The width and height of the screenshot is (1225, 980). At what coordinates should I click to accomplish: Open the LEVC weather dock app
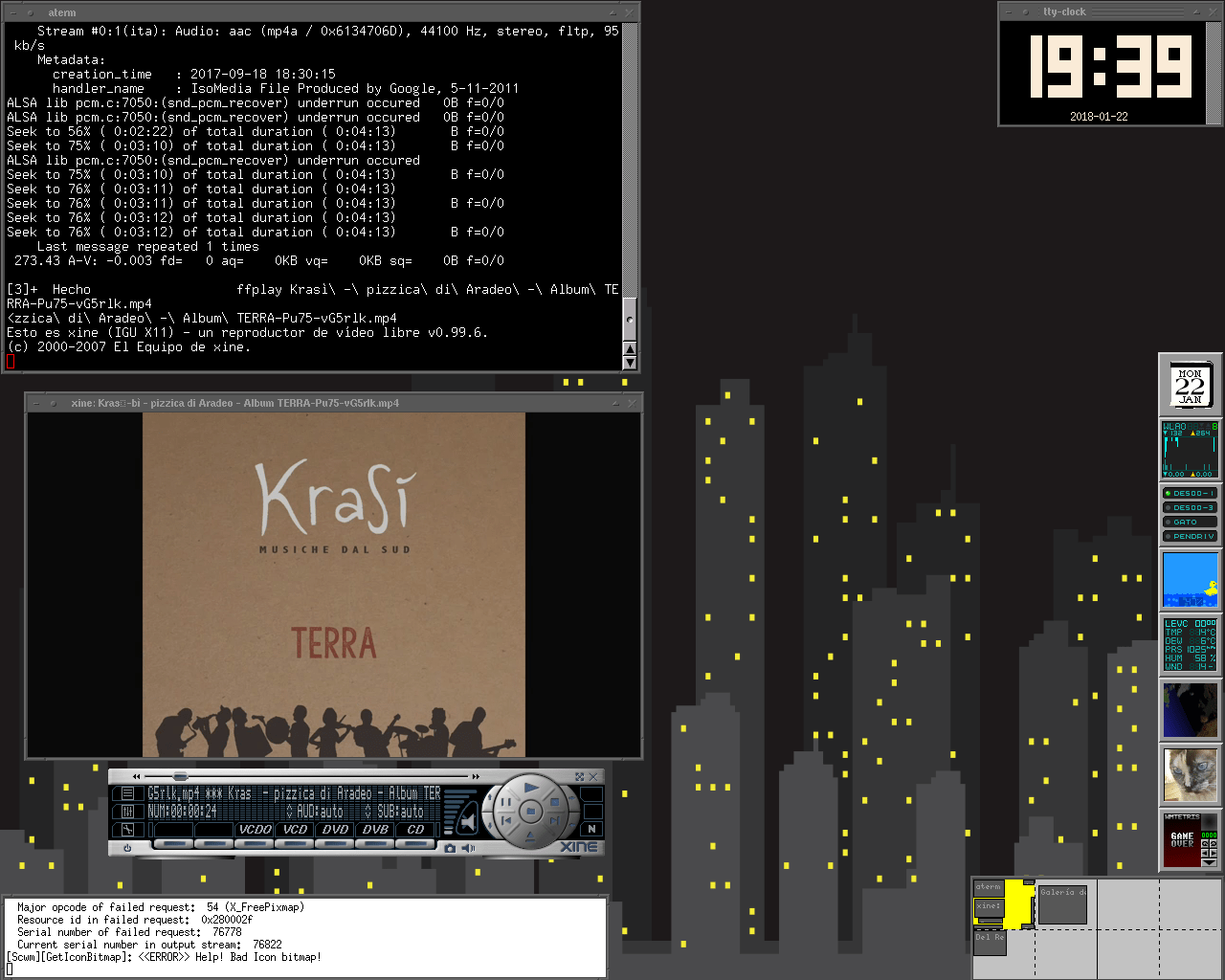(x=1190, y=644)
